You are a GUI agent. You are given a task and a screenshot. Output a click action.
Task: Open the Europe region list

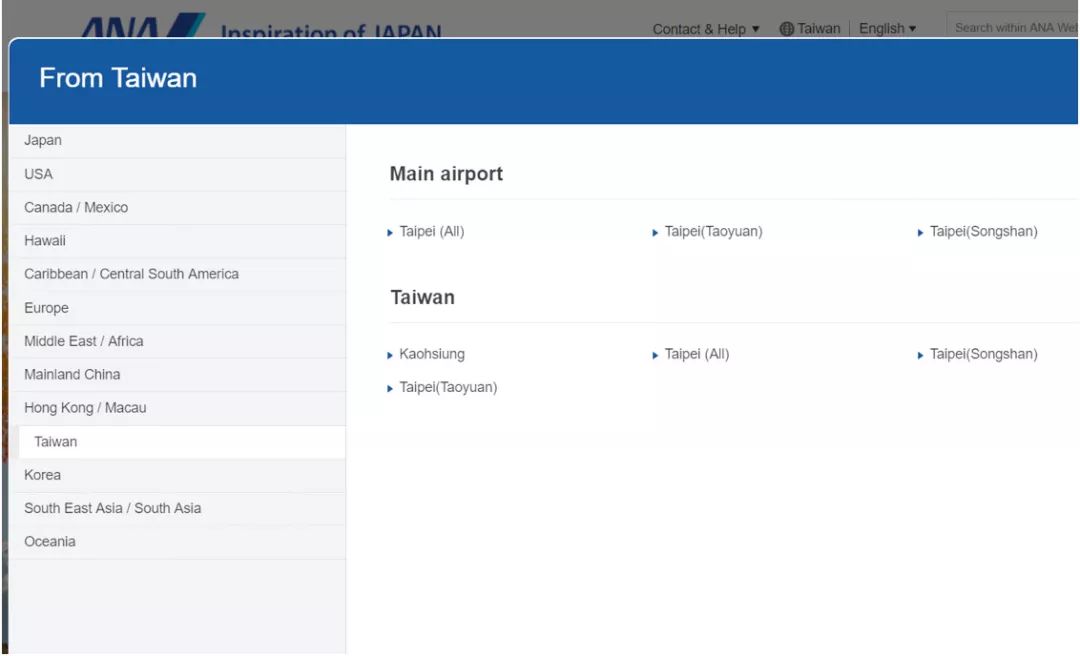[x=46, y=308]
